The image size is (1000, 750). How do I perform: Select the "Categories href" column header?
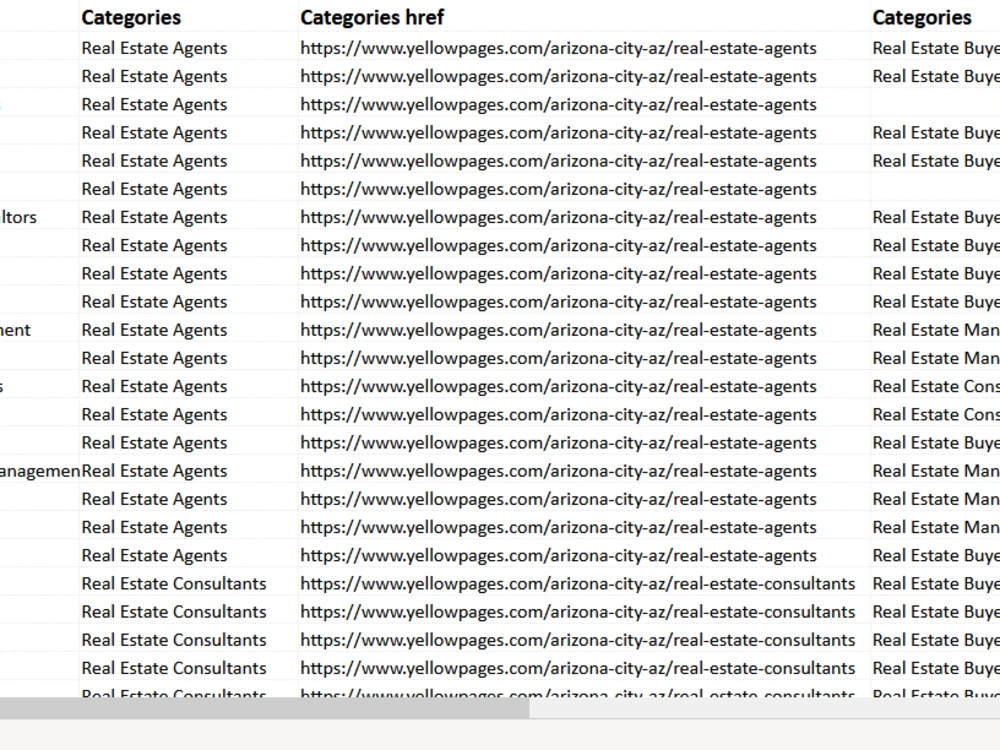click(372, 17)
